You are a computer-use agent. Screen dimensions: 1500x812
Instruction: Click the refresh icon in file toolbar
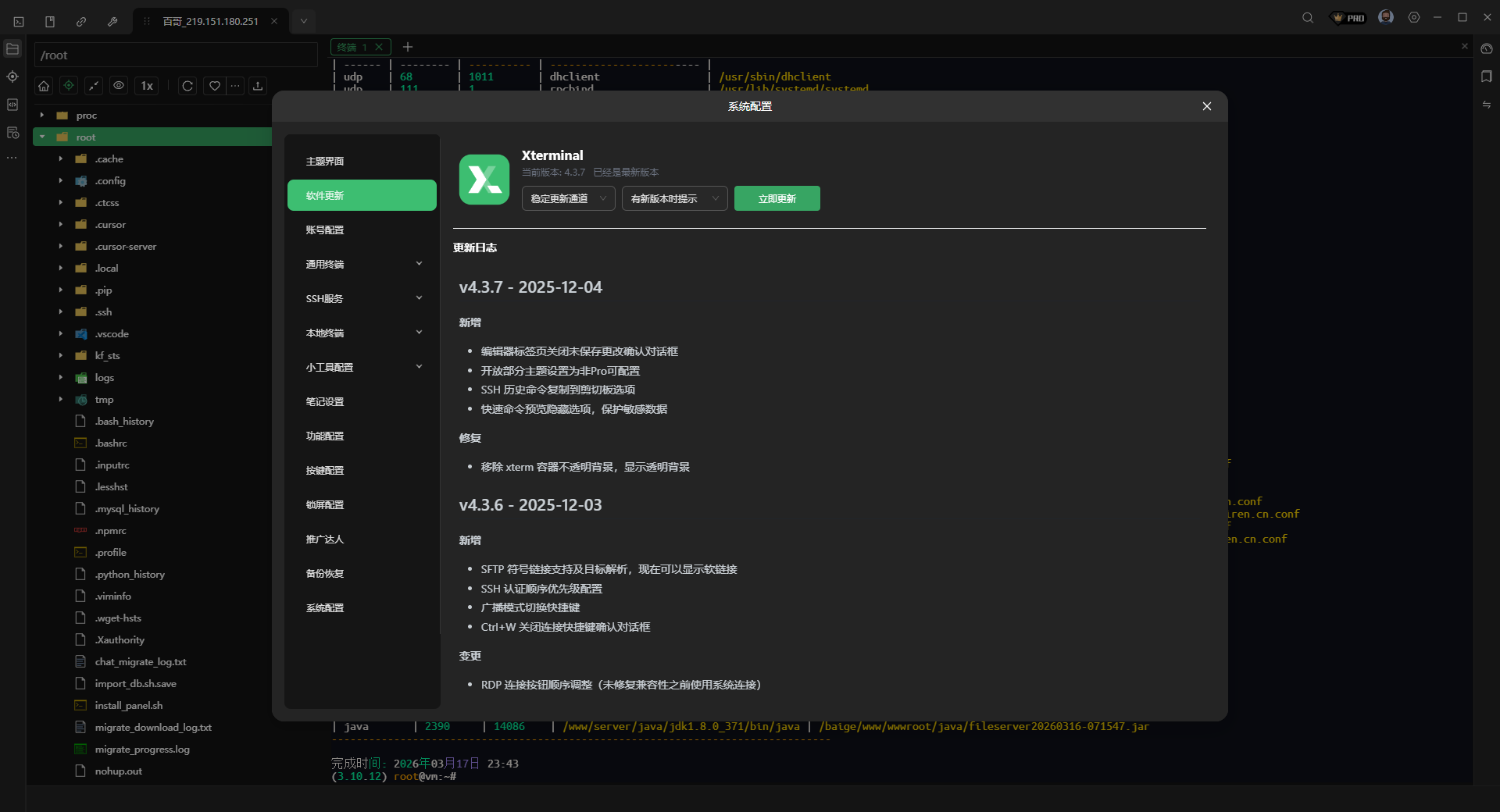[187, 86]
